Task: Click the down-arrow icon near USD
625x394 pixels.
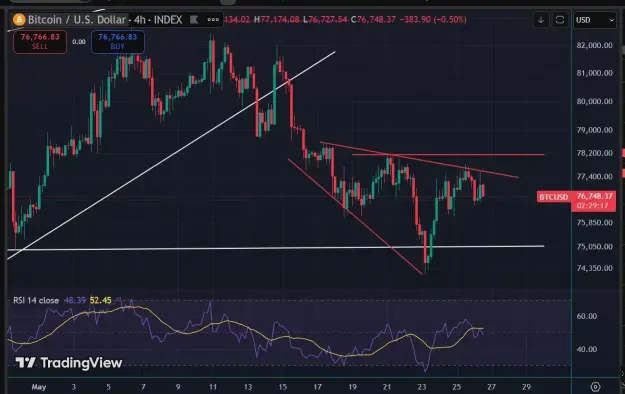Action: 541,20
